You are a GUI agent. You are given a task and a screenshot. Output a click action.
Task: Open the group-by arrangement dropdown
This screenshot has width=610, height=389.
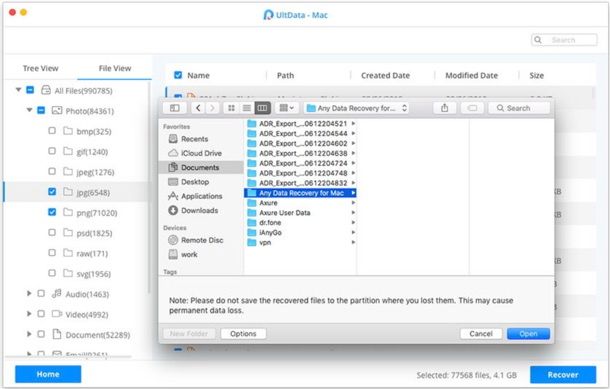click(286, 108)
